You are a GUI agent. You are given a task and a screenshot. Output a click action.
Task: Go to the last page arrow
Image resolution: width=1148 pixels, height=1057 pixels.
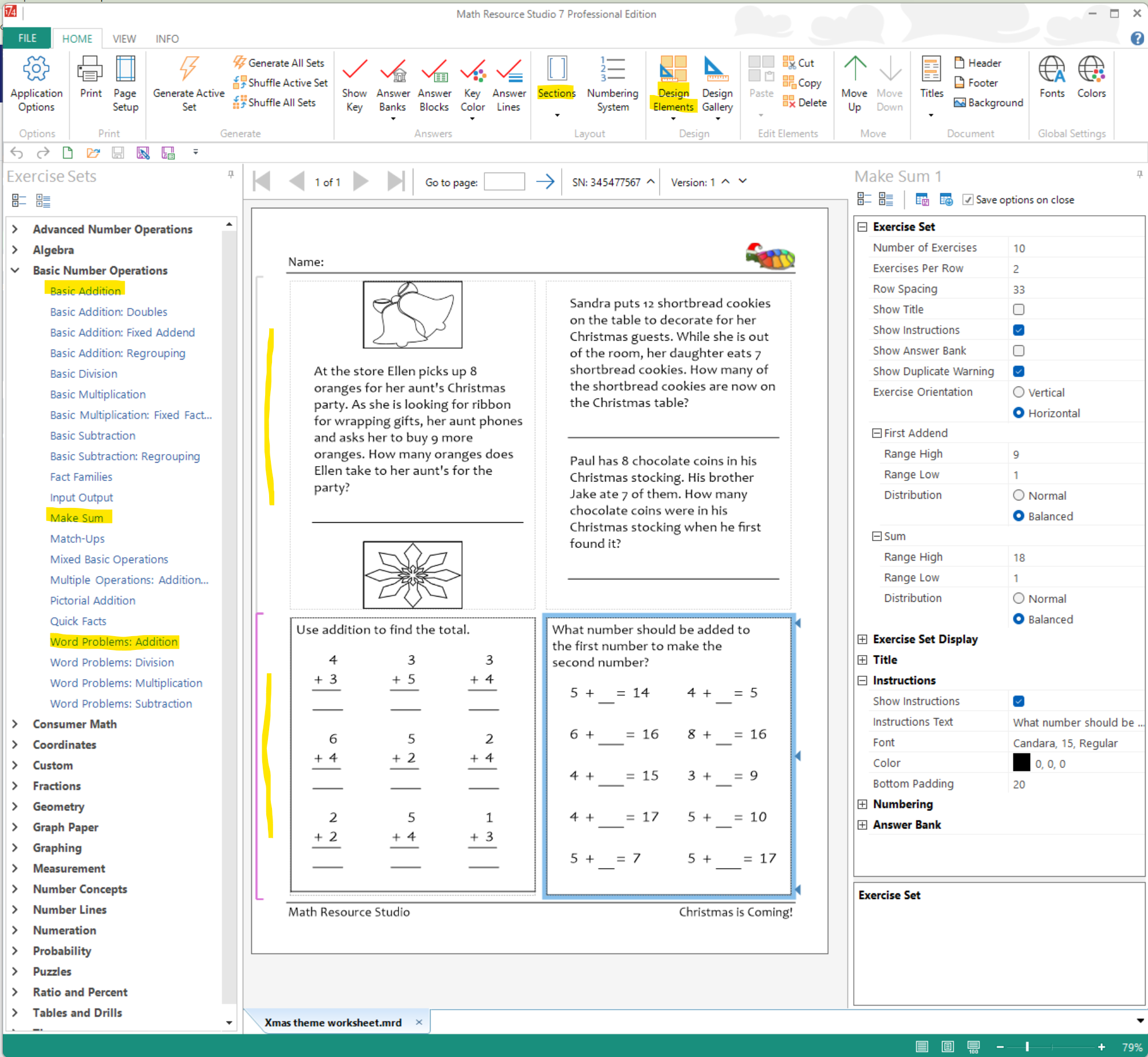point(395,182)
